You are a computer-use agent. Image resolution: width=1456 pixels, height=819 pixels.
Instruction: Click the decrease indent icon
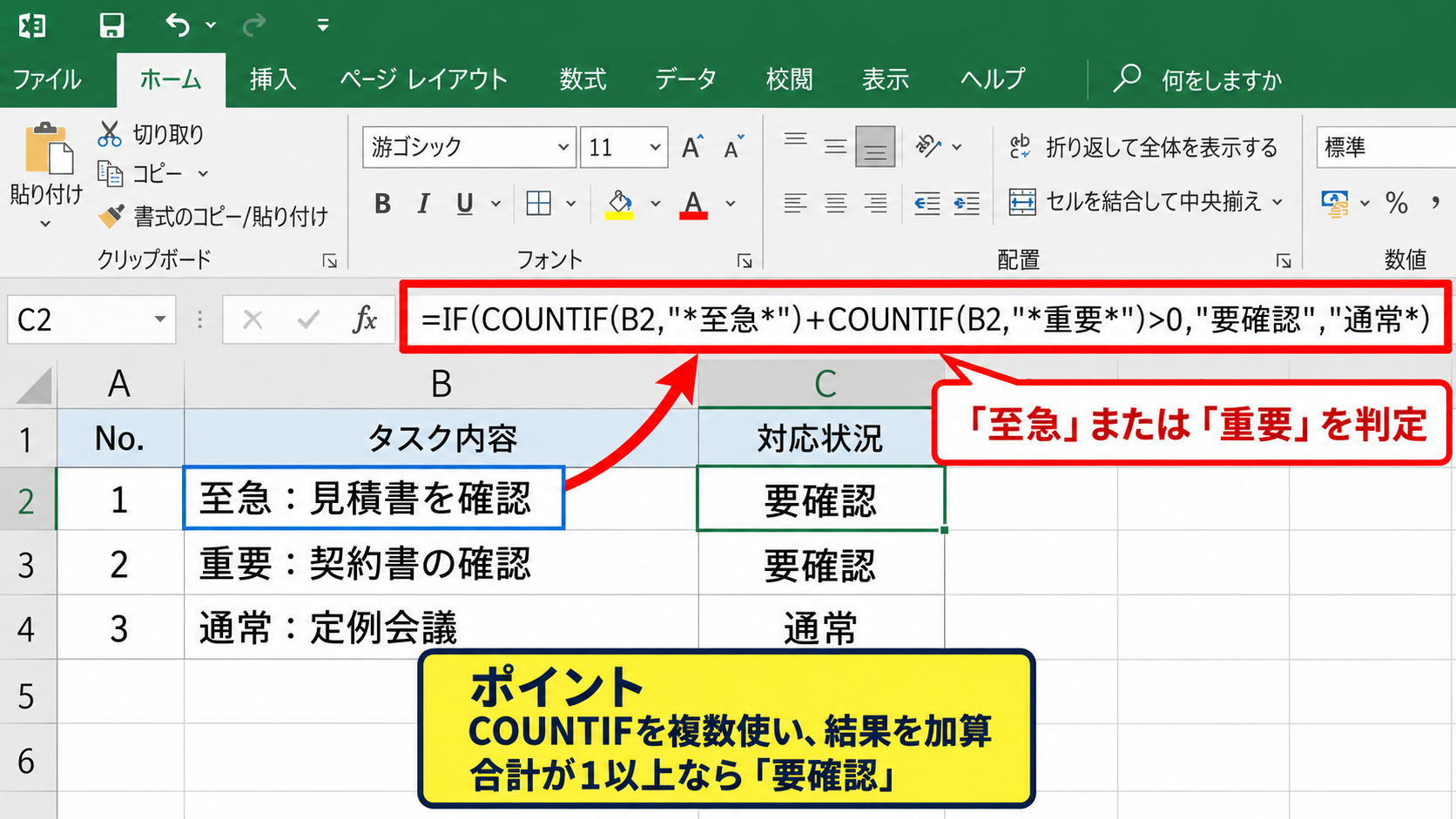[x=927, y=204]
